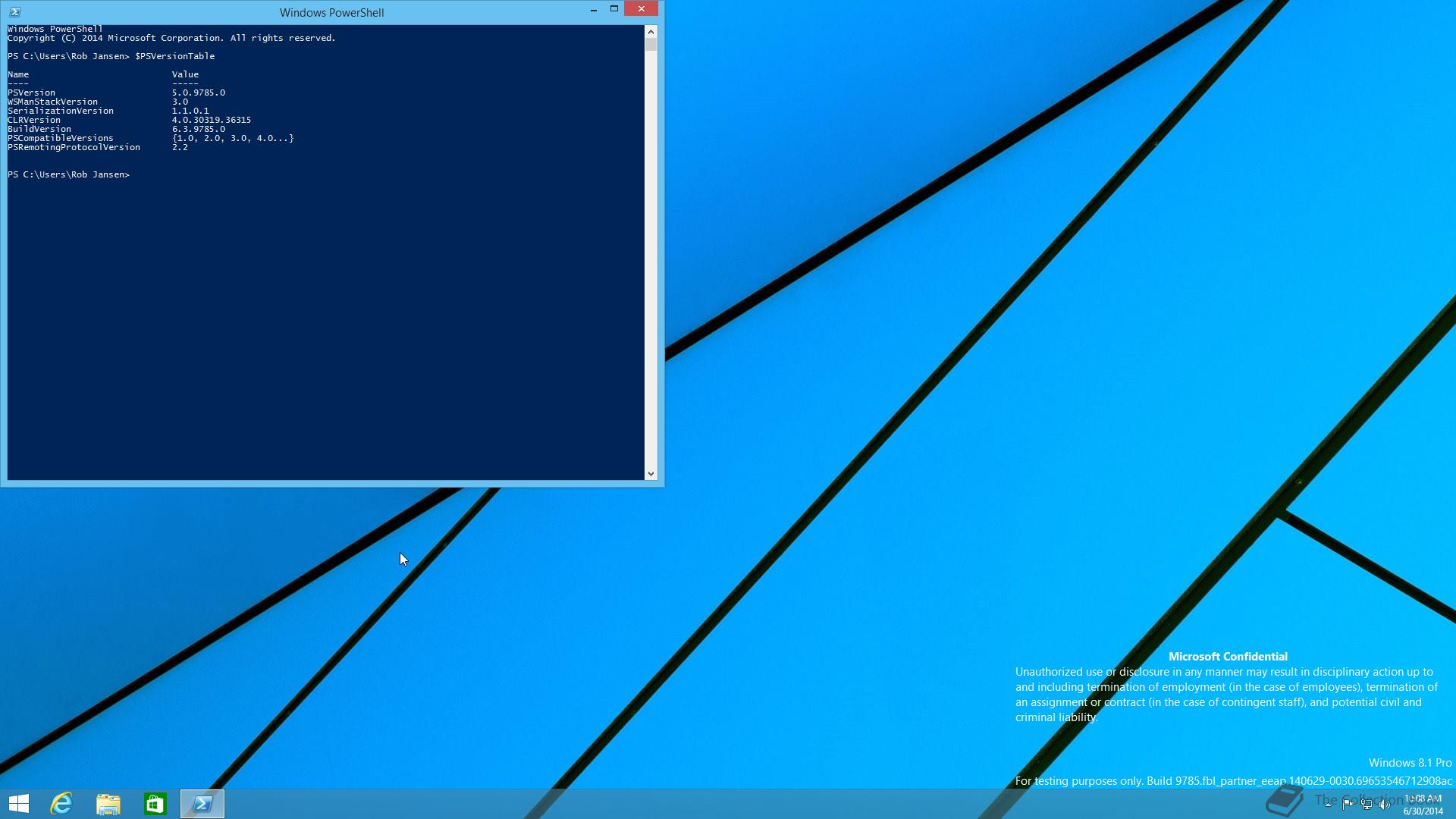Launch Internet Explorer from taskbar
This screenshot has width=1456, height=819.
(x=61, y=804)
